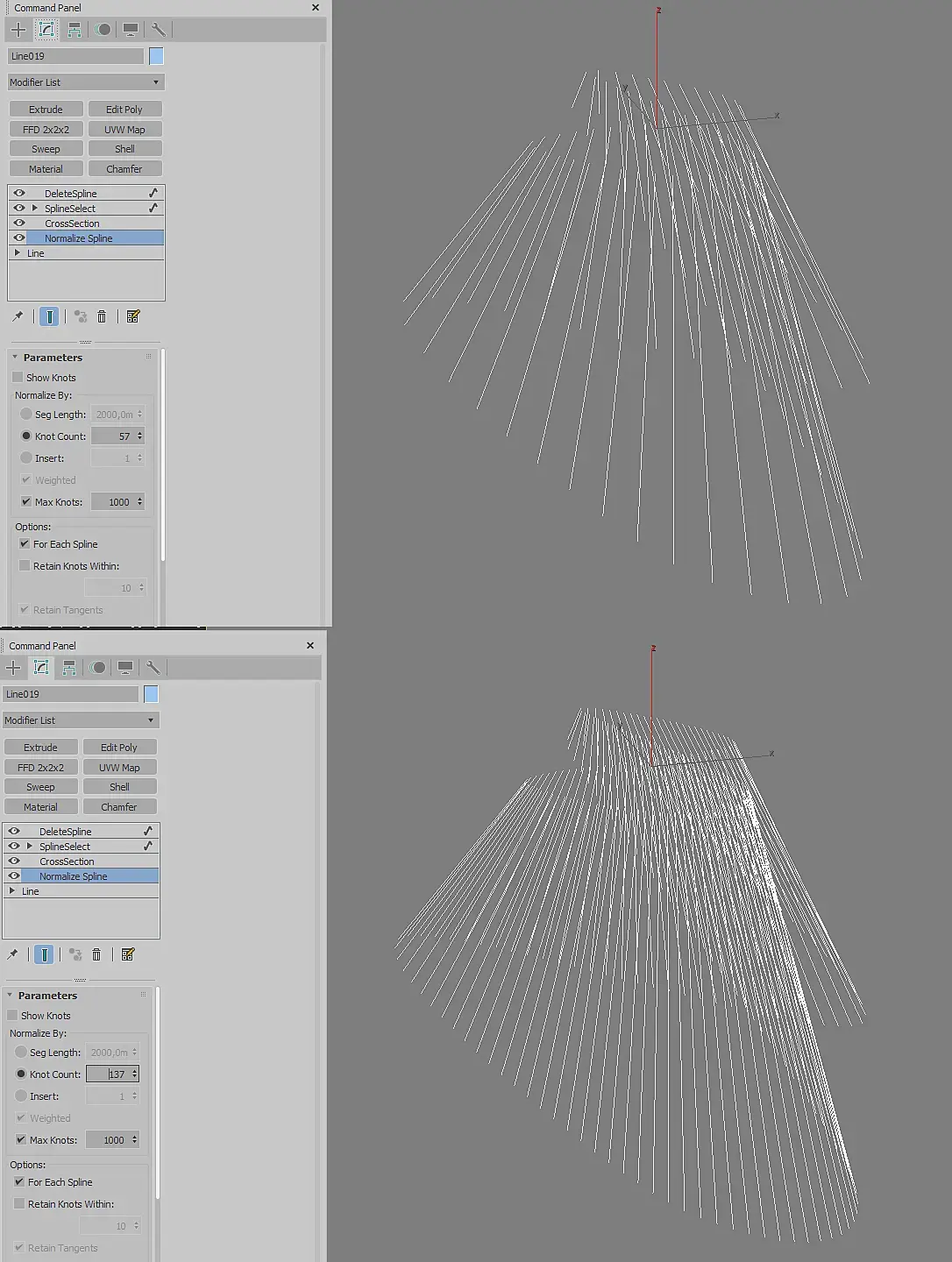
Task: Open Motion tab in top Command Panel
Action: point(103,30)
